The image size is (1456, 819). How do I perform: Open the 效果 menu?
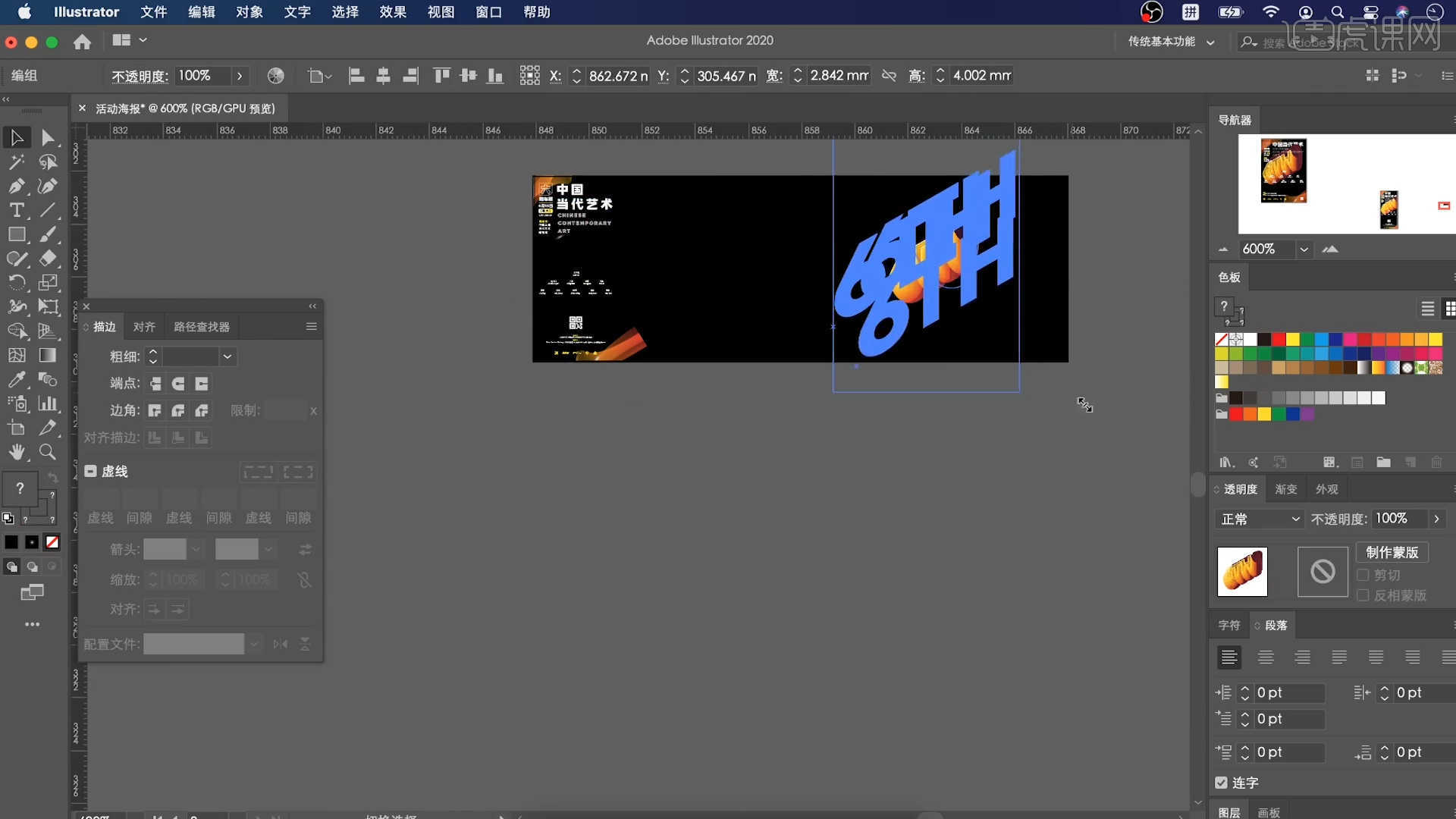[392, 11]
